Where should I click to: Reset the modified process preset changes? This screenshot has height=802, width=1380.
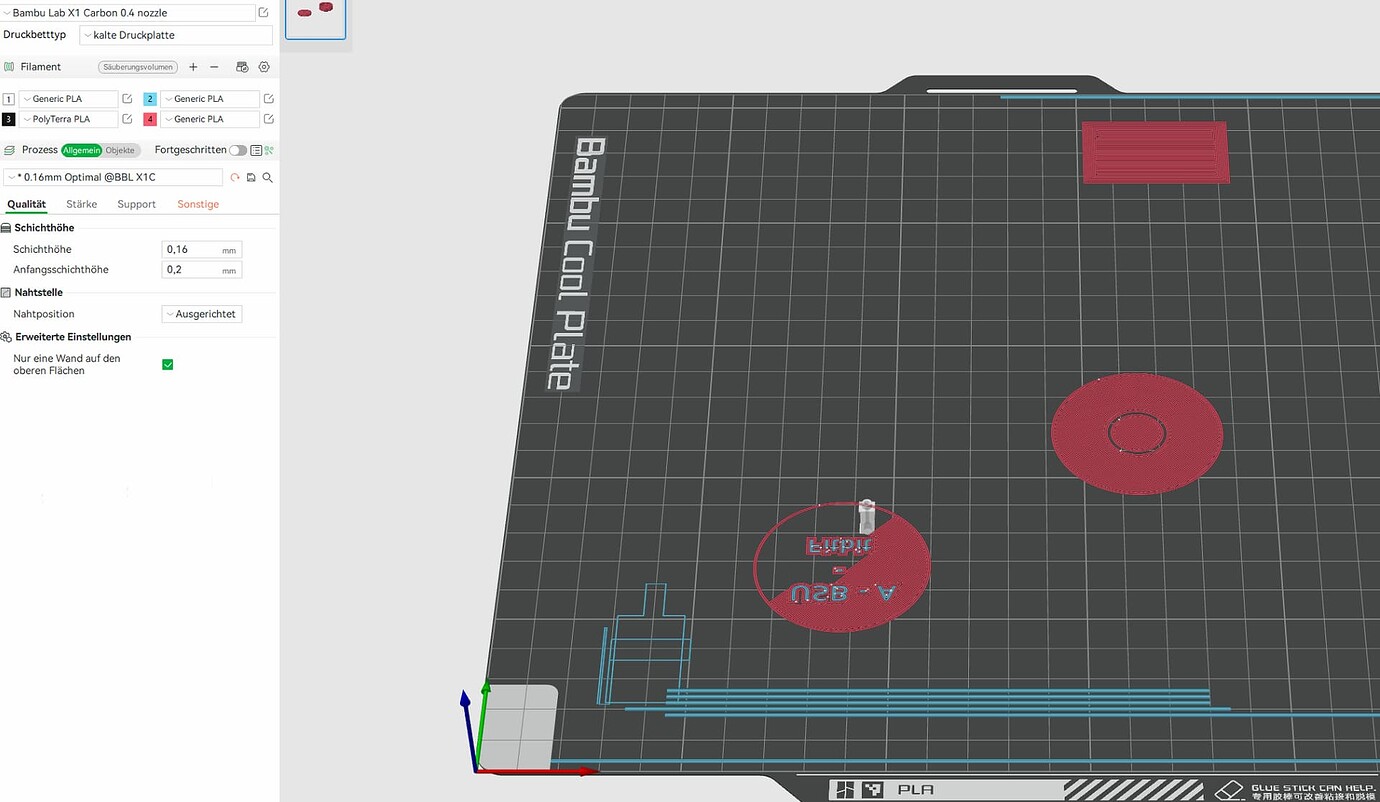pyautogui.click(x=235, y=177)
